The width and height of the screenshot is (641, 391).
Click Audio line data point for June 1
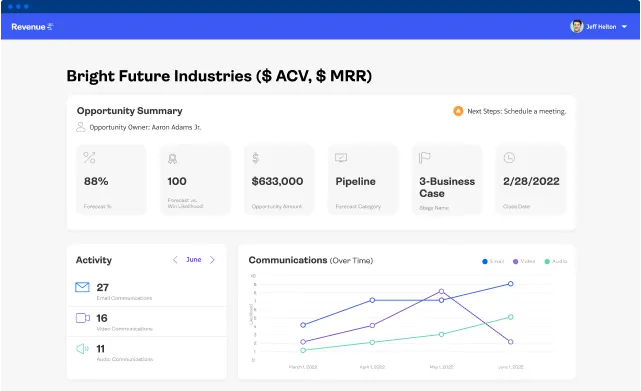pos(511,317)
